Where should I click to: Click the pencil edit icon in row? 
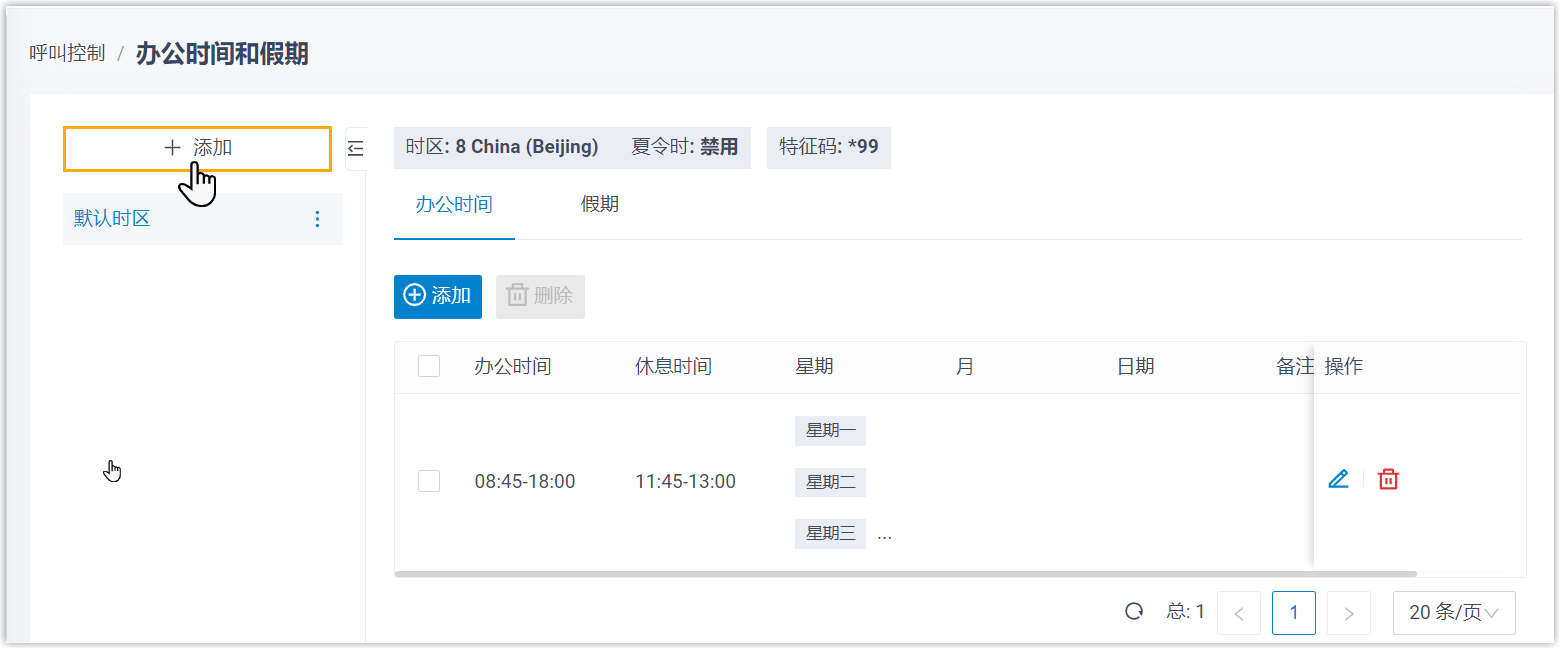[x=1338, y=479]
